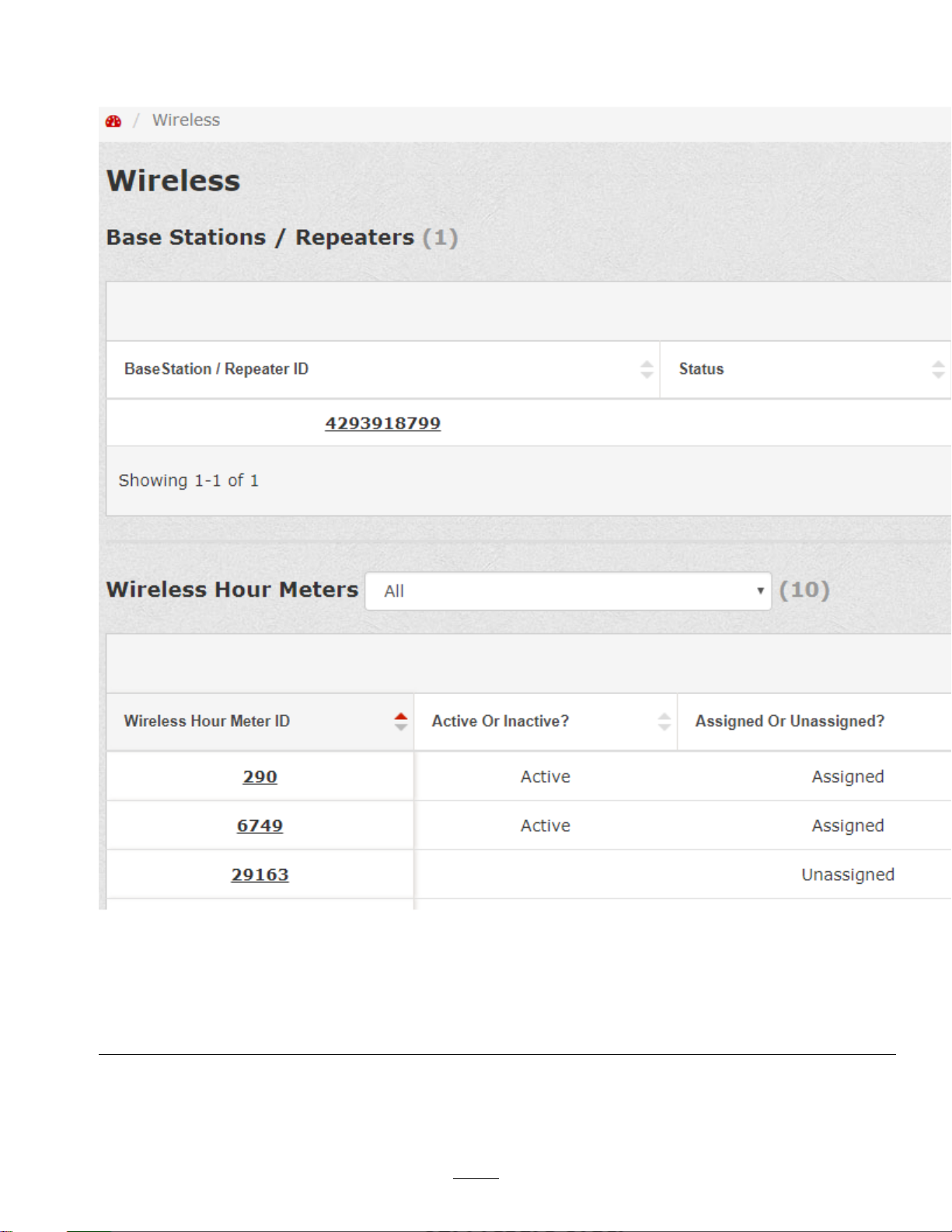Screen dimensions: 952x1232
Task: Click the red dashboard home icon
Action: pos(113,121)
